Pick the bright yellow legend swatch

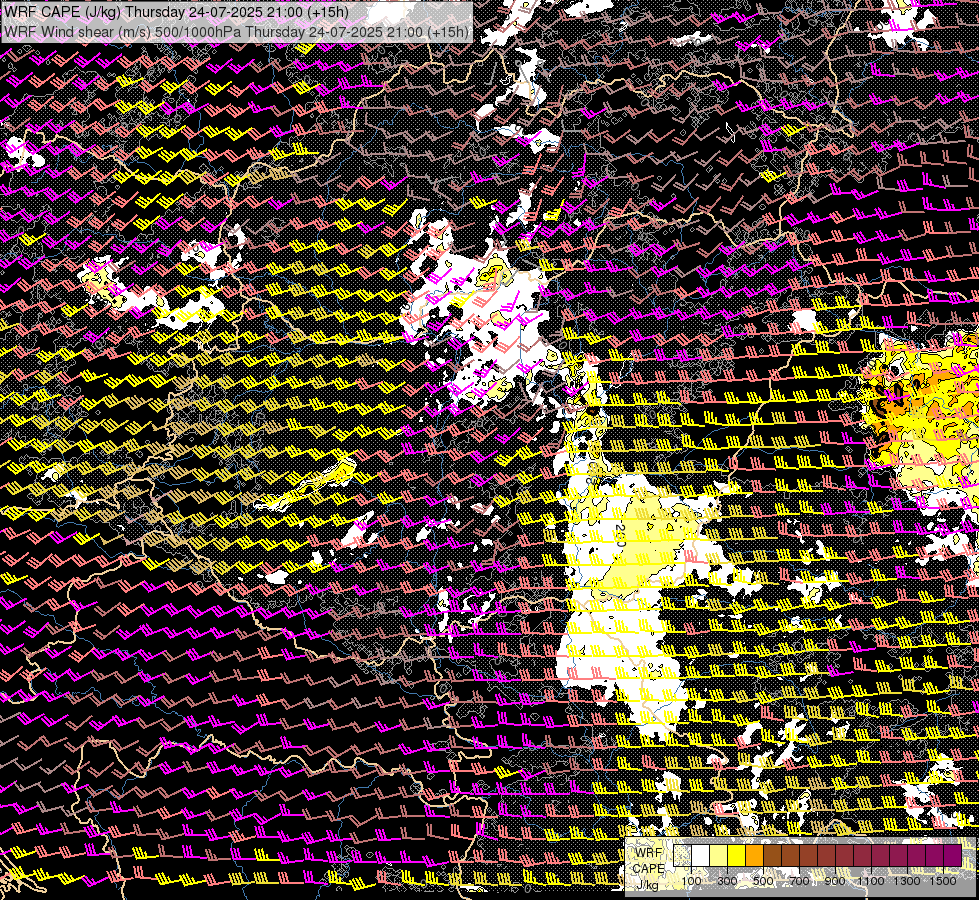click(x=737, y=855)
